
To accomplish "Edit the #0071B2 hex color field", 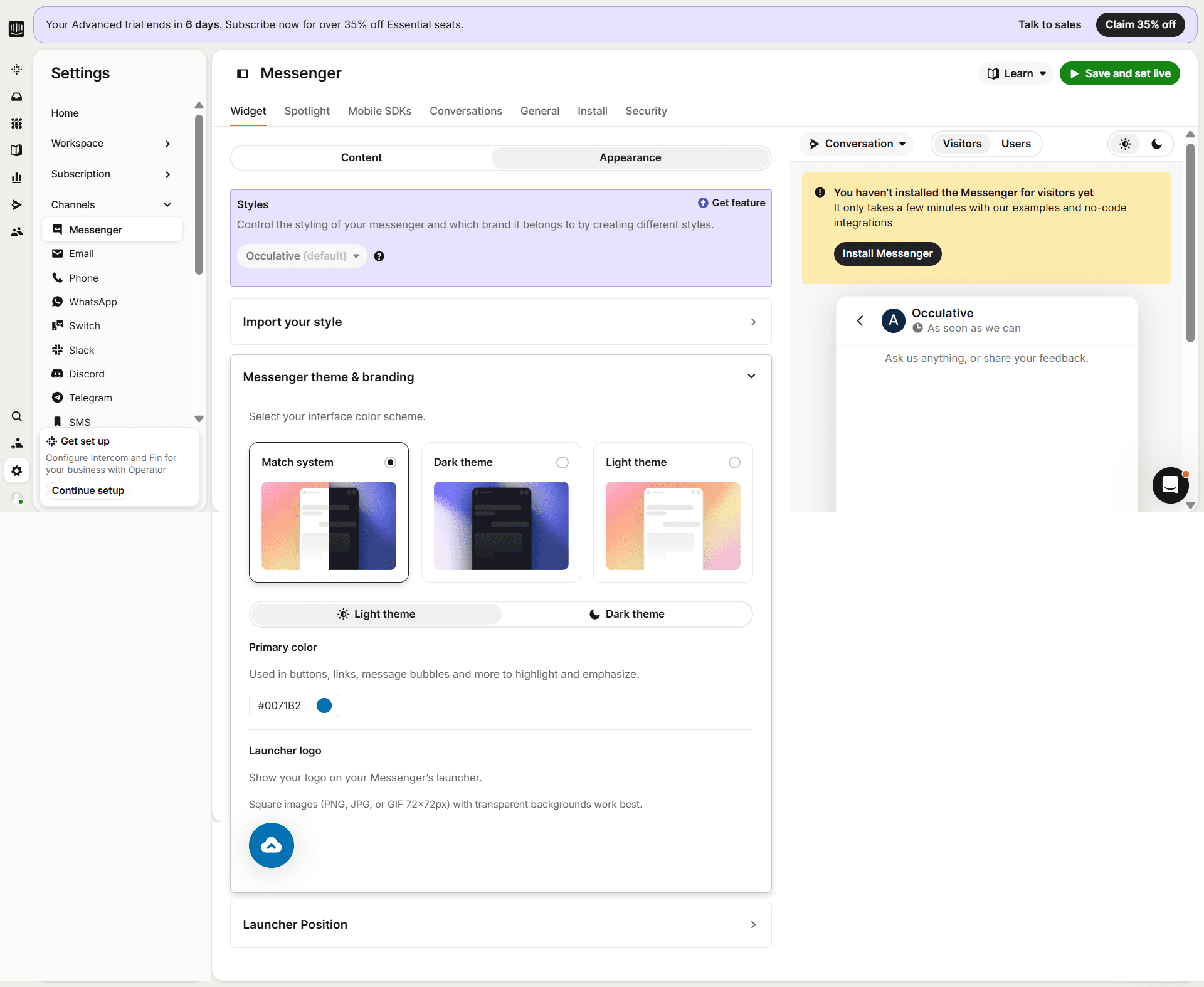I will [280, 705].
